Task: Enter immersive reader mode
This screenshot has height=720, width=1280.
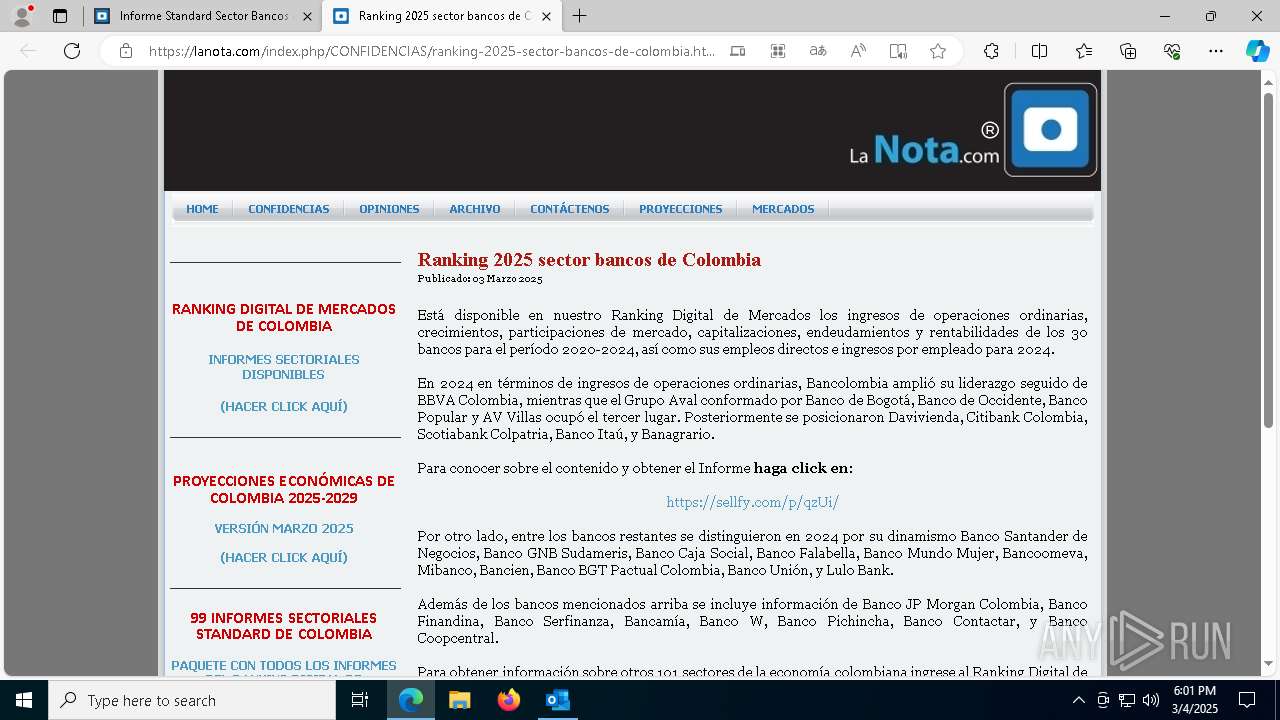Action: (x=898, y=51)
